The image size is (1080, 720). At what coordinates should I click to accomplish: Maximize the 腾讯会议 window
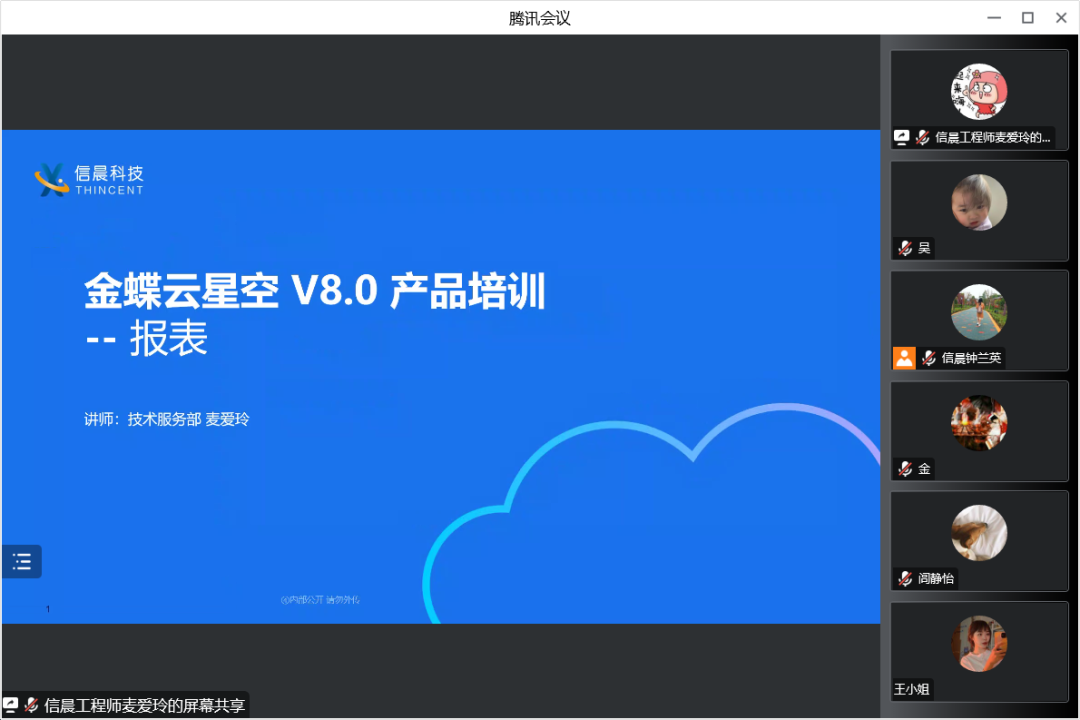pos(1028,18)
